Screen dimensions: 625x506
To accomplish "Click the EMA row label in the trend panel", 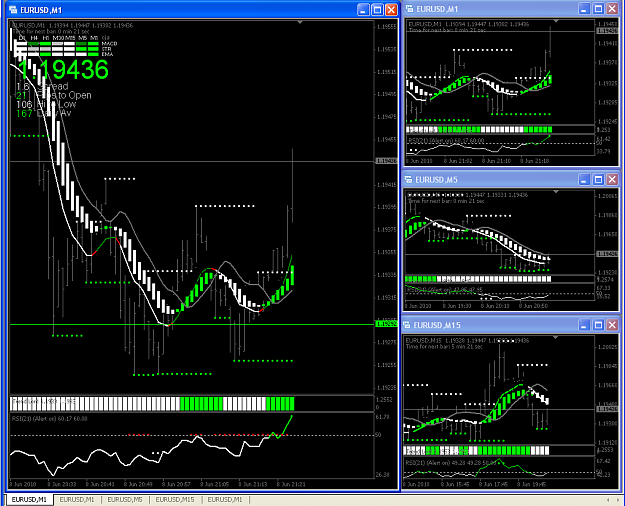I will [x=107, y=54].
